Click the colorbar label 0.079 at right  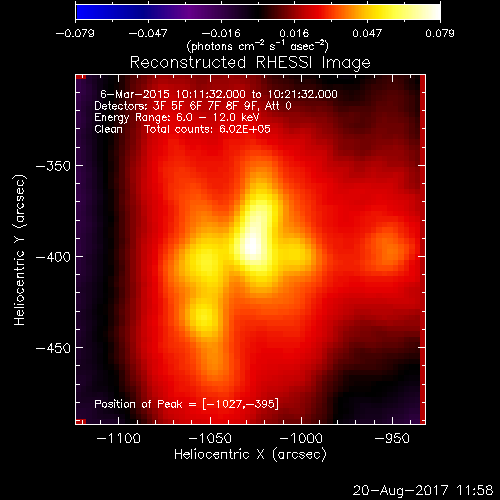[x=440, y=33]
